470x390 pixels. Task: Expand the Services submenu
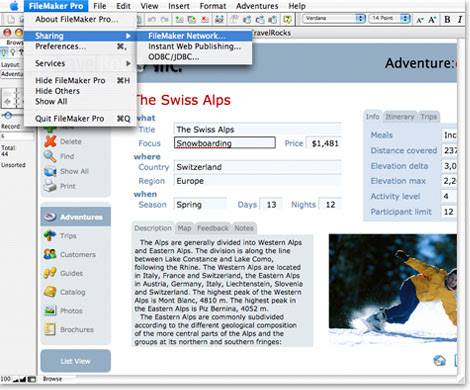point(81,63)
